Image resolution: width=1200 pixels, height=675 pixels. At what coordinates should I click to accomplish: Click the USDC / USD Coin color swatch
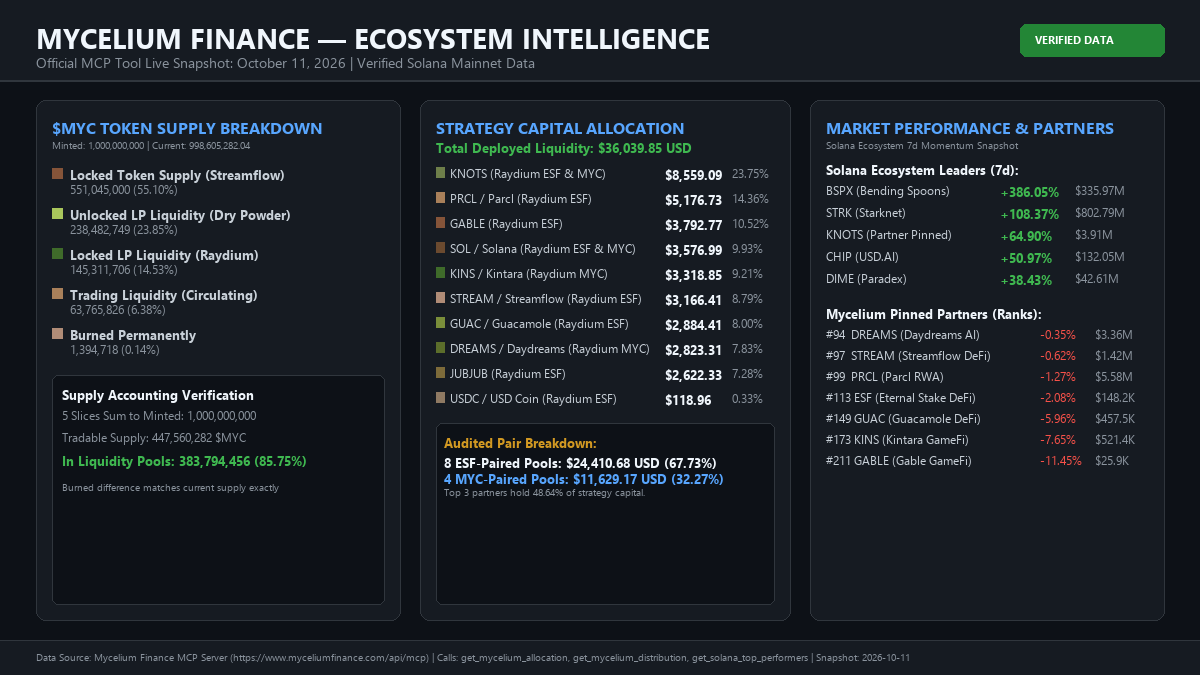pyautogui.click(x=441, y=398)
